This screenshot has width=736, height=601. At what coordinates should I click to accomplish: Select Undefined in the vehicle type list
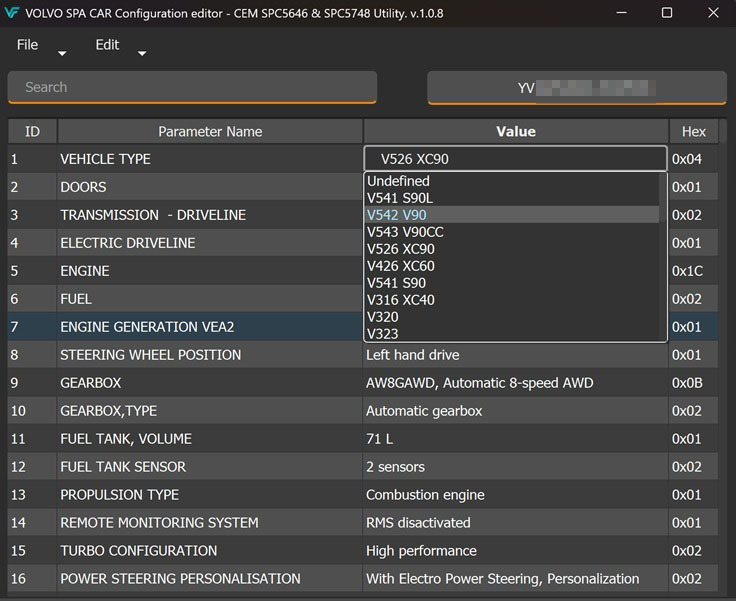pyautogui.click(x=512, y=181)
